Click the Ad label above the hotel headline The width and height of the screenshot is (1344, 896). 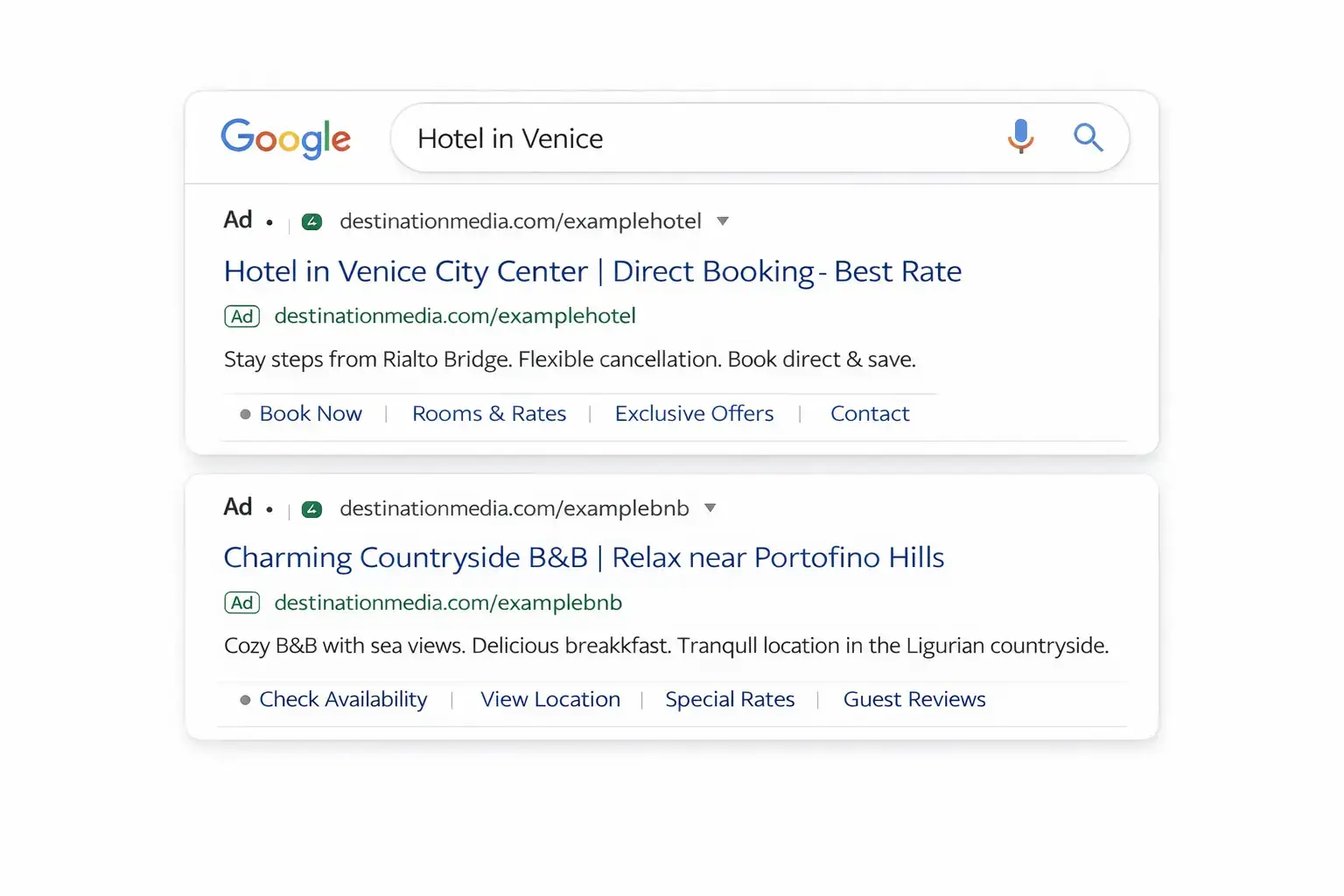tap(236, 220)
